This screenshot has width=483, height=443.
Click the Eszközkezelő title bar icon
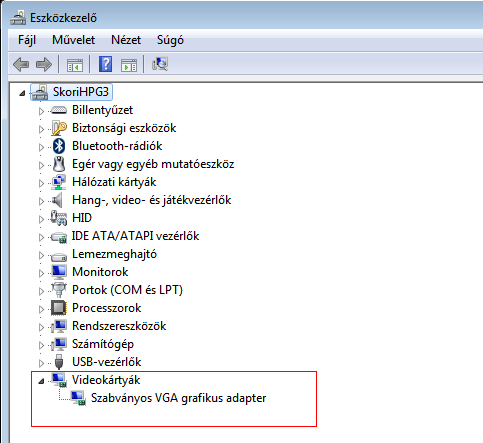pyautogui.click(x=18, y=17)
